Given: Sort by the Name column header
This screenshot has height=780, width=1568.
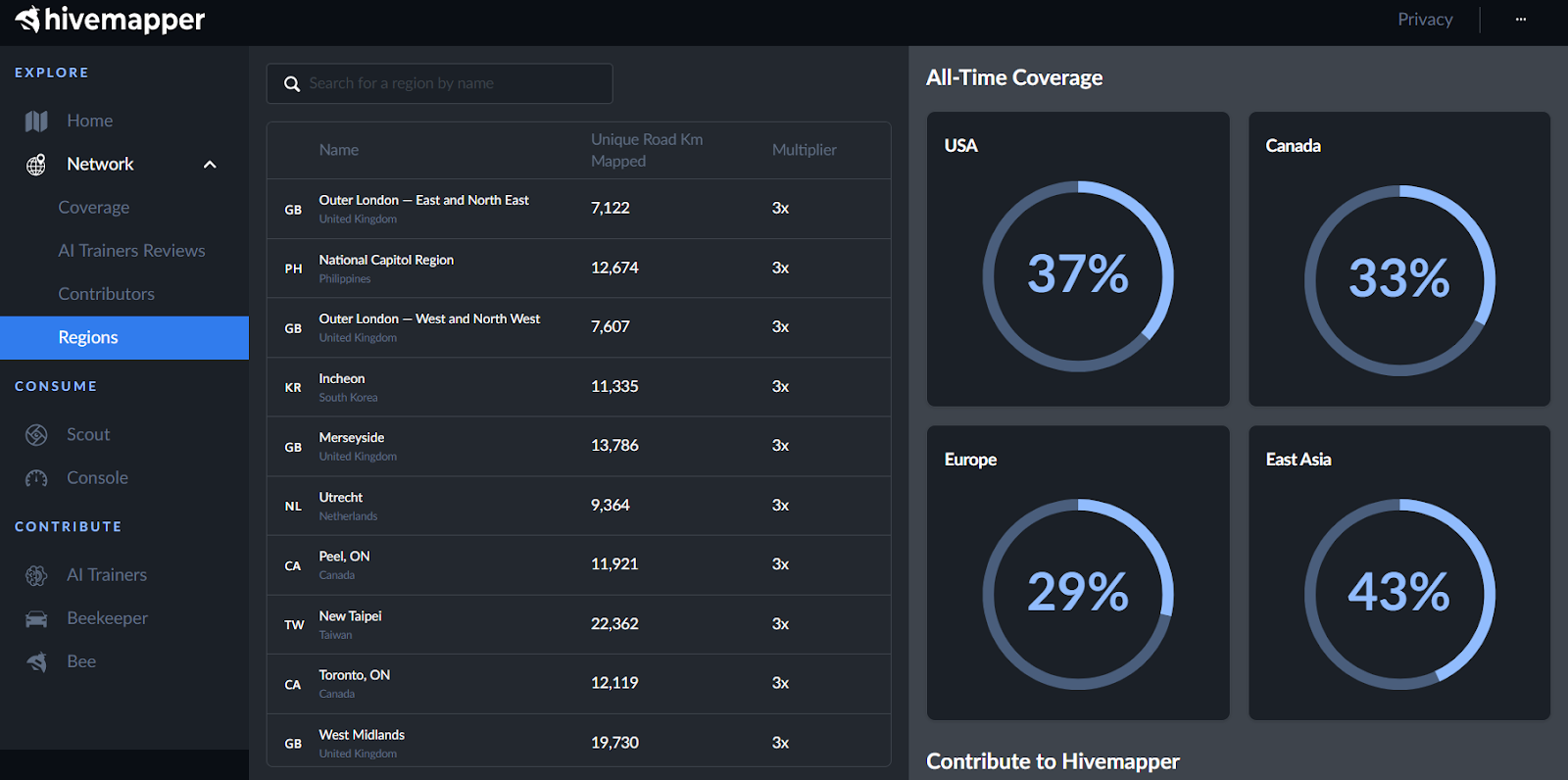Looking at the screenshot, I should point(339,150).
